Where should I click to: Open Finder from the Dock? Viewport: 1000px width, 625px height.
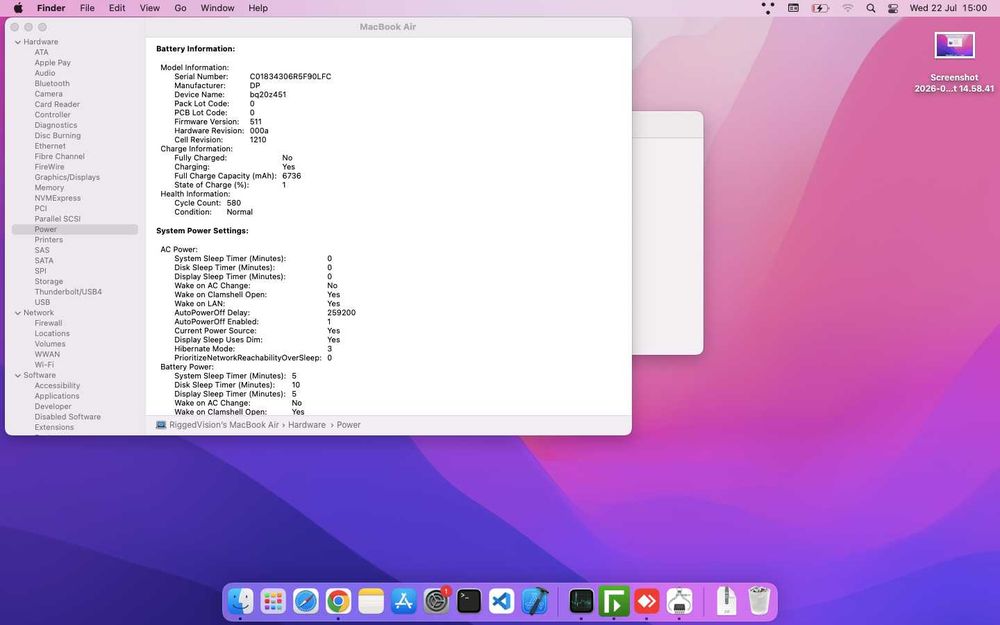tap(240, 601)
